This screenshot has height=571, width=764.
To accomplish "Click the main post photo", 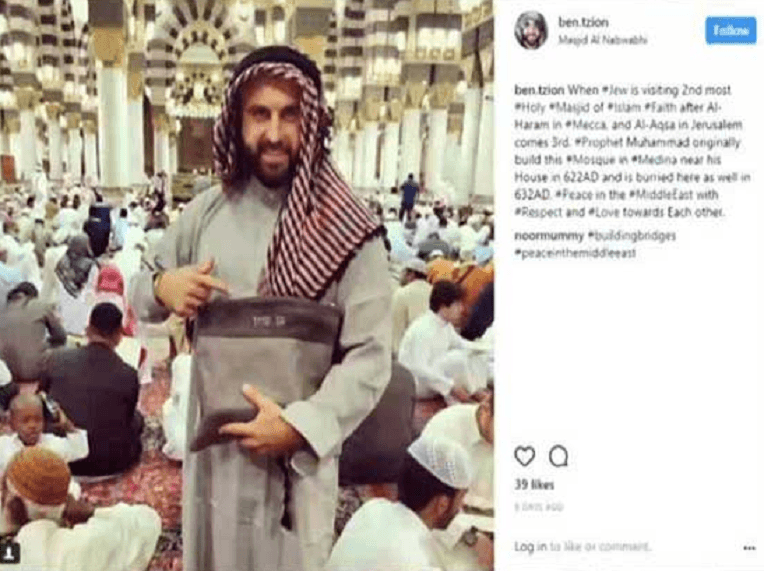I will pyautogui.click(x=247, y=286).
